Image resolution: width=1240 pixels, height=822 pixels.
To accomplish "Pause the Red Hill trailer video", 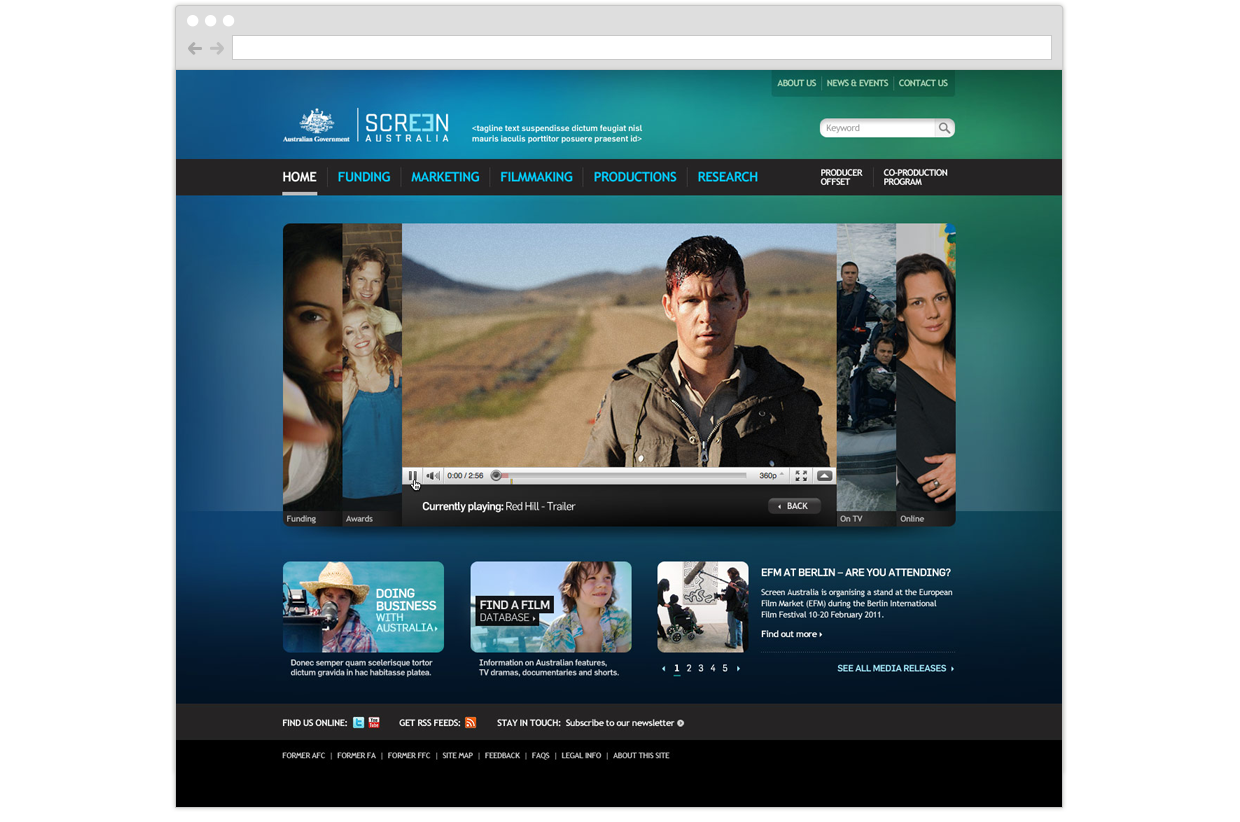I will (x=412, y=476).
